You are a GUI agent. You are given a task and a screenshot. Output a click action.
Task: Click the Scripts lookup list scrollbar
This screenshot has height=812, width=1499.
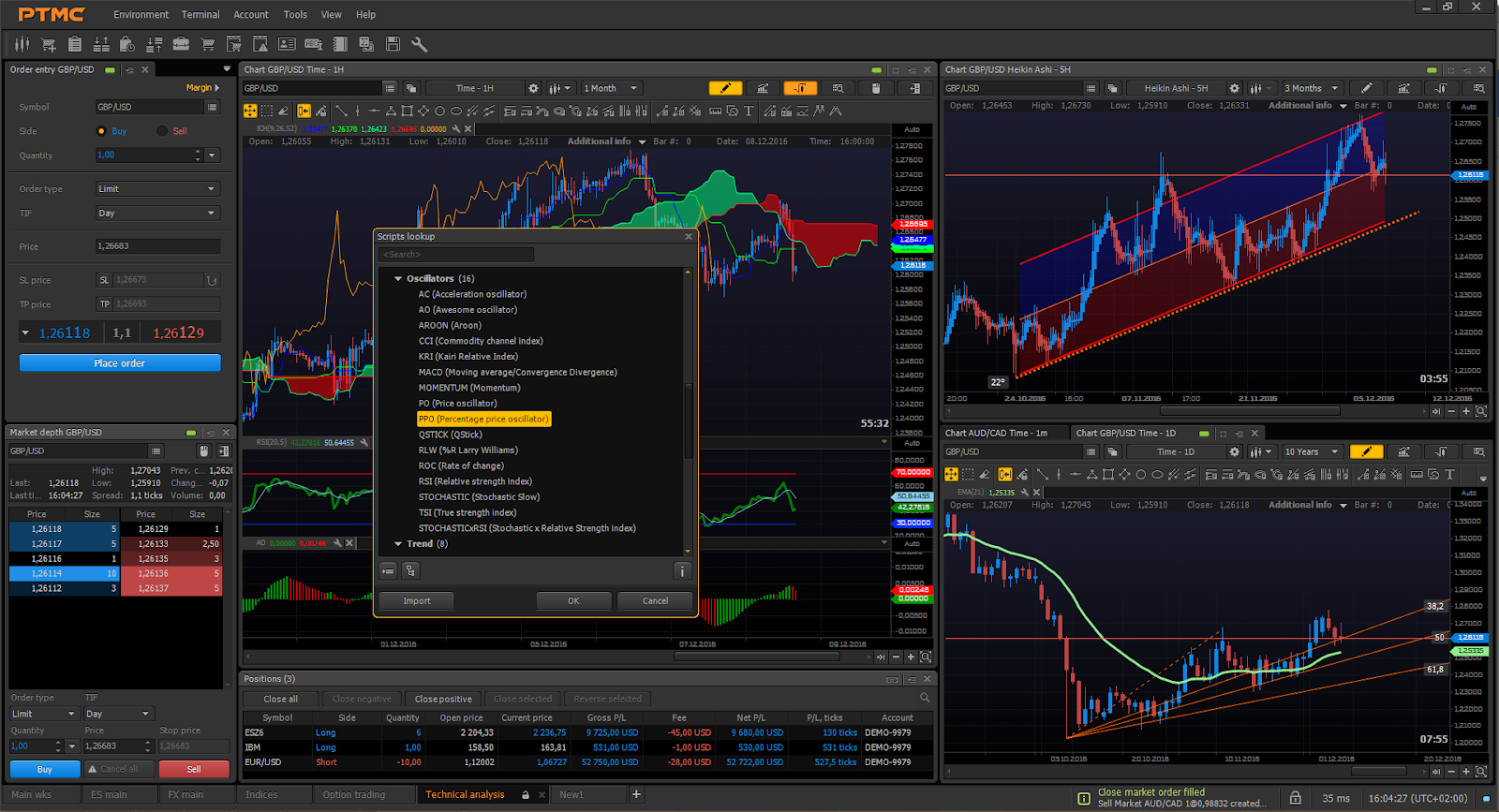pyautogui.click(x=689, y=421)
